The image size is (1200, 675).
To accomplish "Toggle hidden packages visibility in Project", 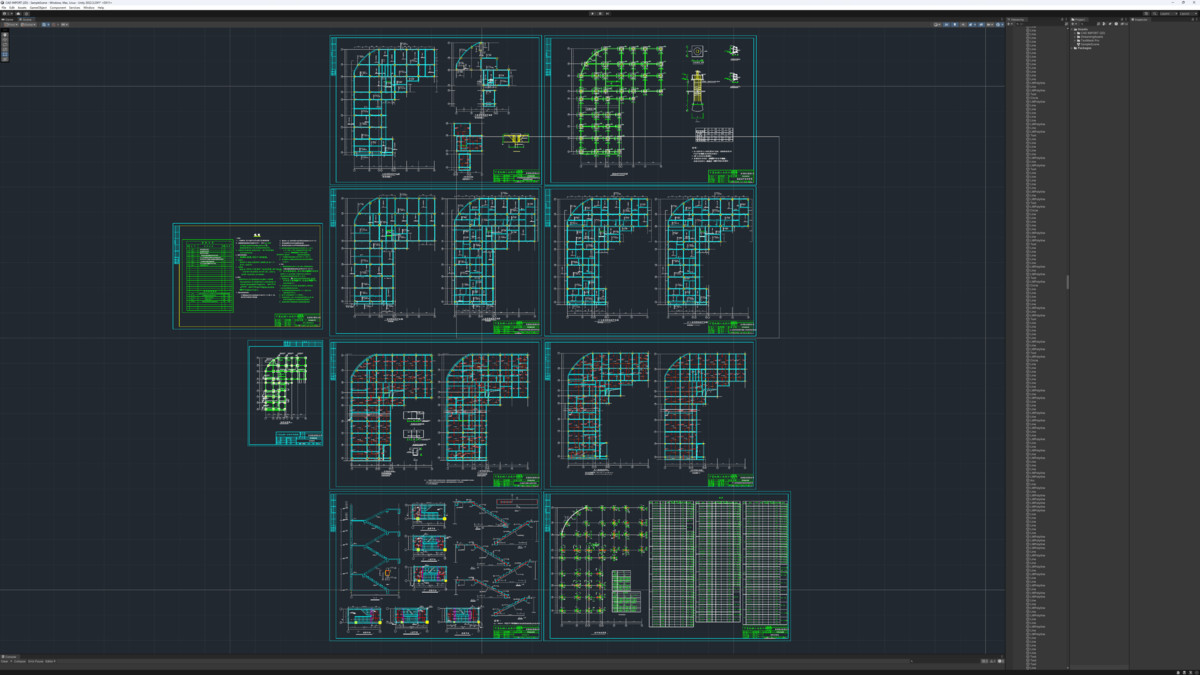I will 1124,24.
